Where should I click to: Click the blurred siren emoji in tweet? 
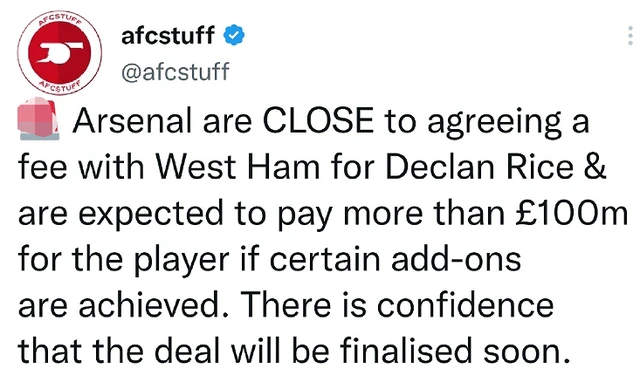38,119
